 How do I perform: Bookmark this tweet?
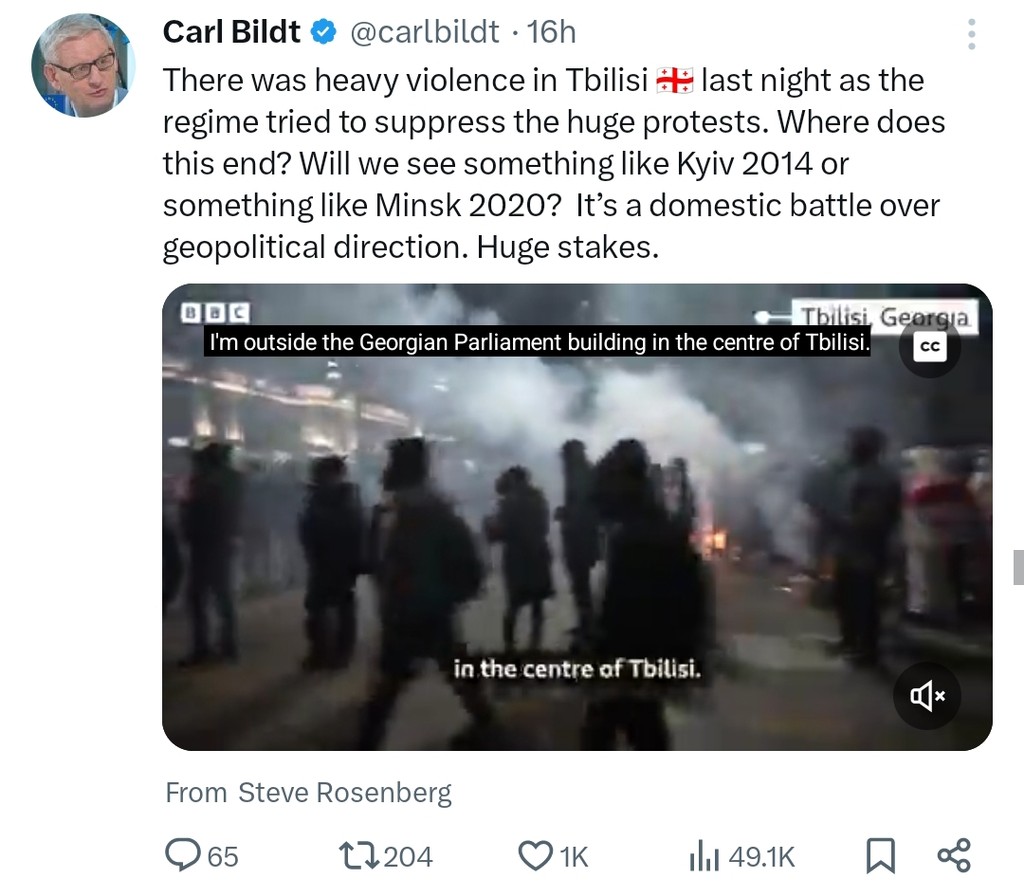(879, 856)
